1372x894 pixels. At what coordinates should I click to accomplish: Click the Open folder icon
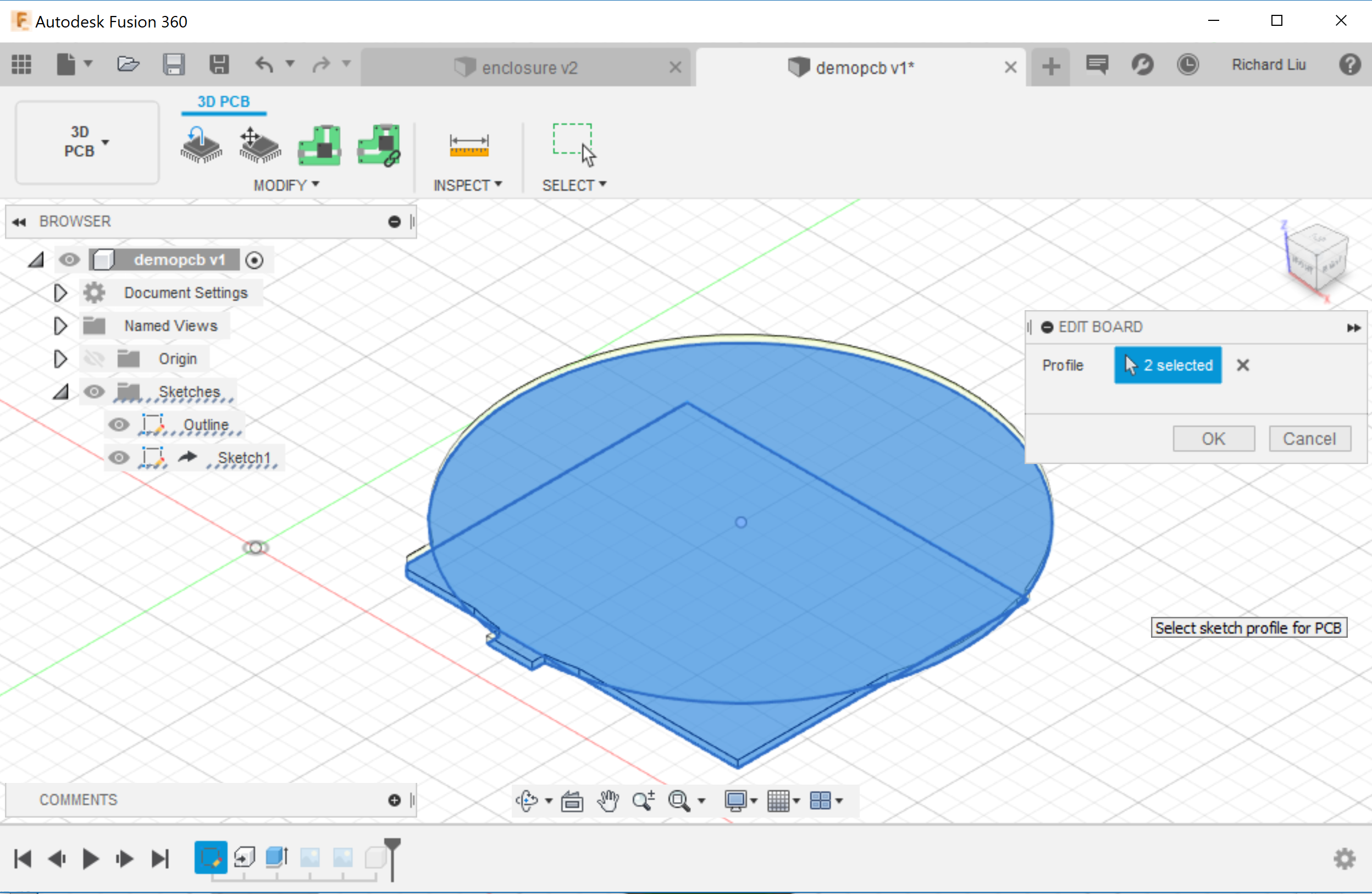(x=128, y=64)
